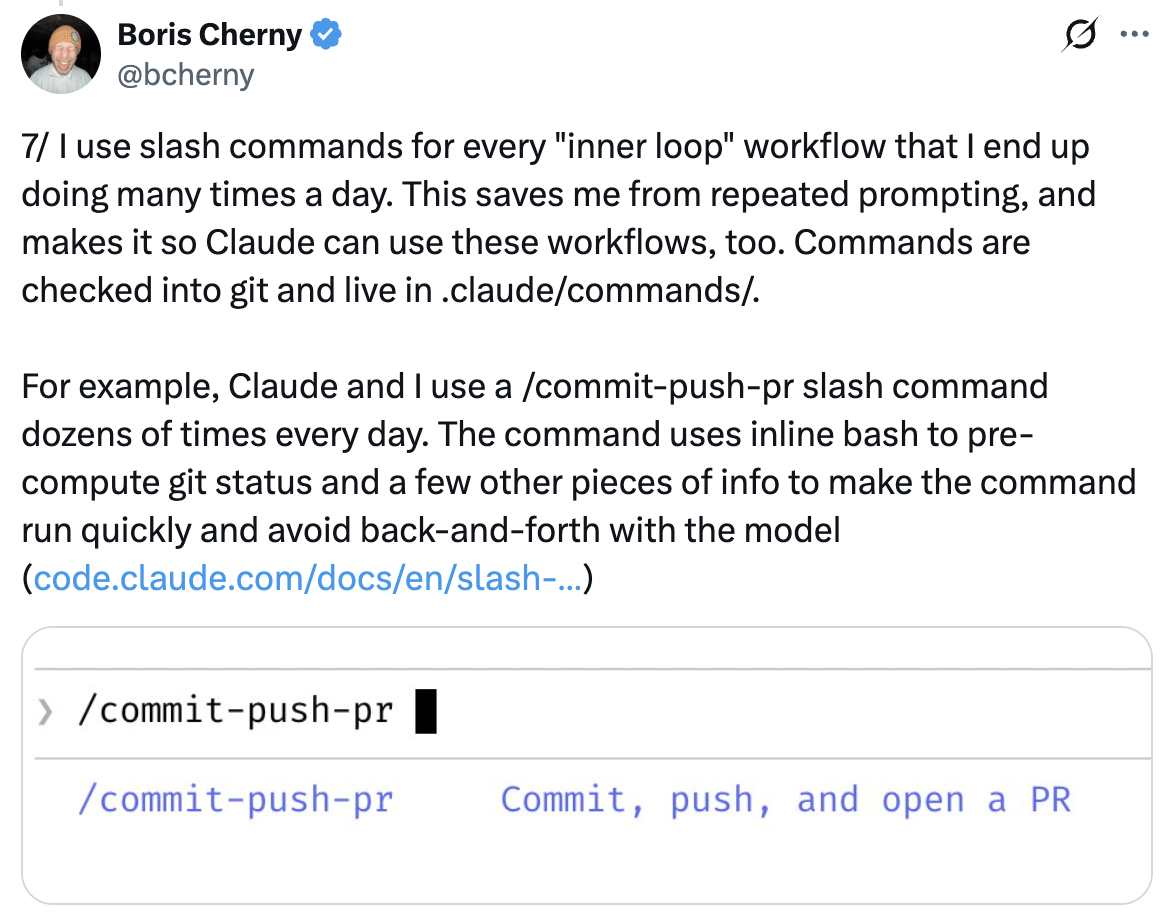This screenshot has width=1174, height=916.
Task: Click the purple suggestion row in the terminal
Action: 500,798
